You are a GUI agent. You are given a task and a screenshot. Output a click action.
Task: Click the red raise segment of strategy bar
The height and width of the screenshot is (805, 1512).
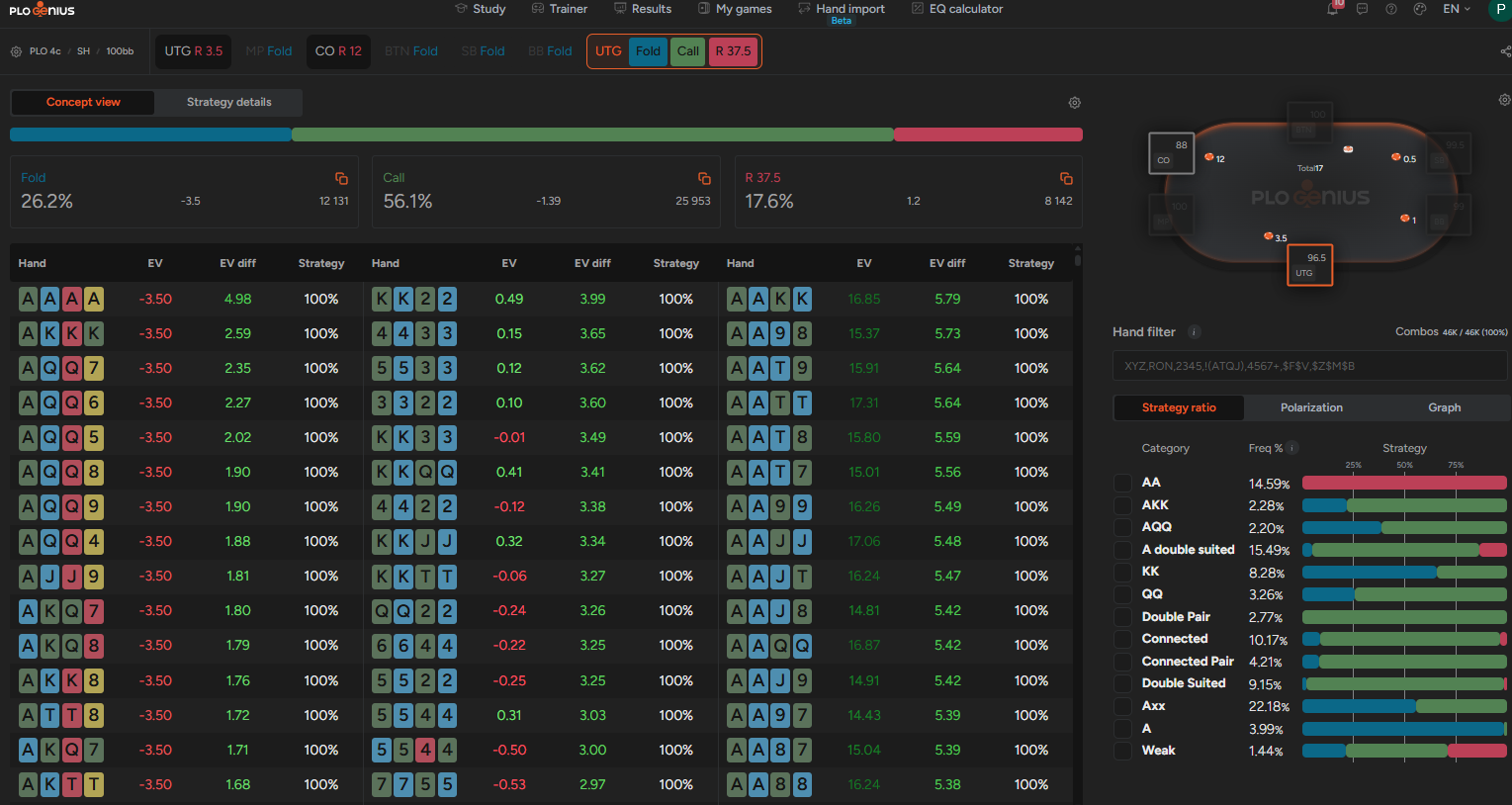click(987, 134)
